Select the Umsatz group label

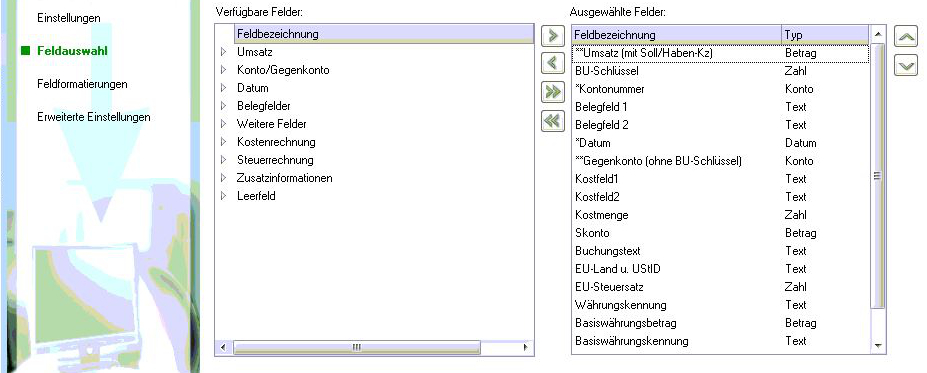(x=255, y=52)
